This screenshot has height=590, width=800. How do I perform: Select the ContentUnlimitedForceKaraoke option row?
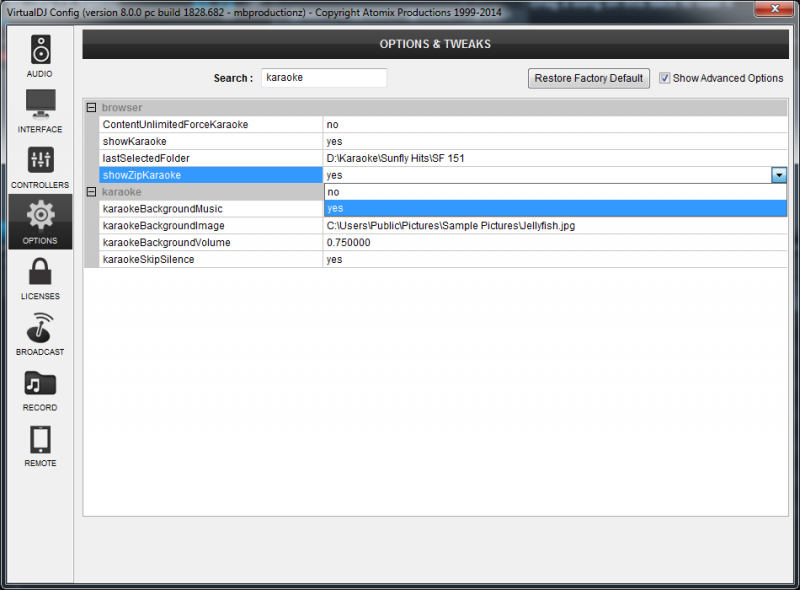pyautogui.click(x=443, y=125)
